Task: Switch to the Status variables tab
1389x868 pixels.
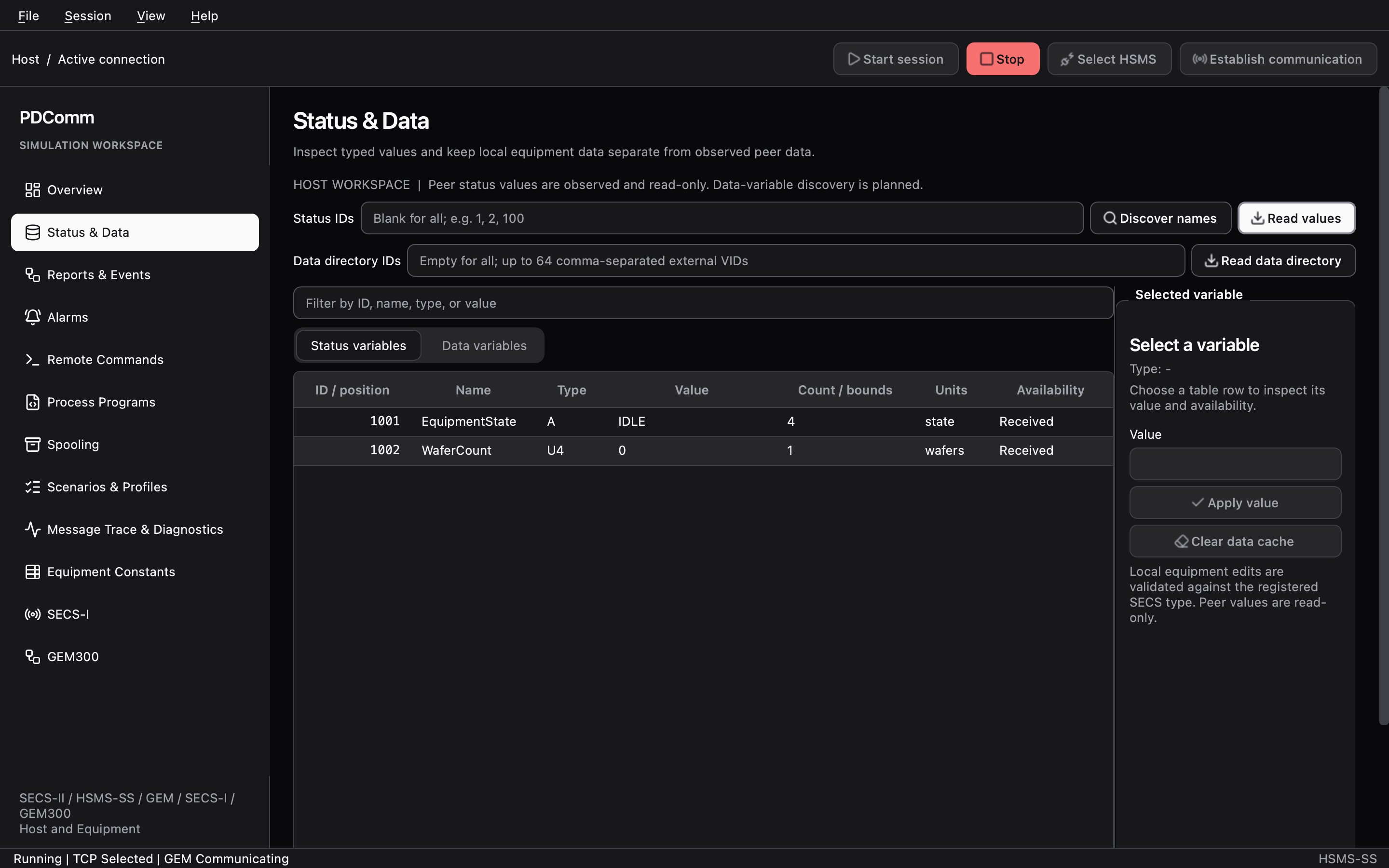Action: point(358,346)
